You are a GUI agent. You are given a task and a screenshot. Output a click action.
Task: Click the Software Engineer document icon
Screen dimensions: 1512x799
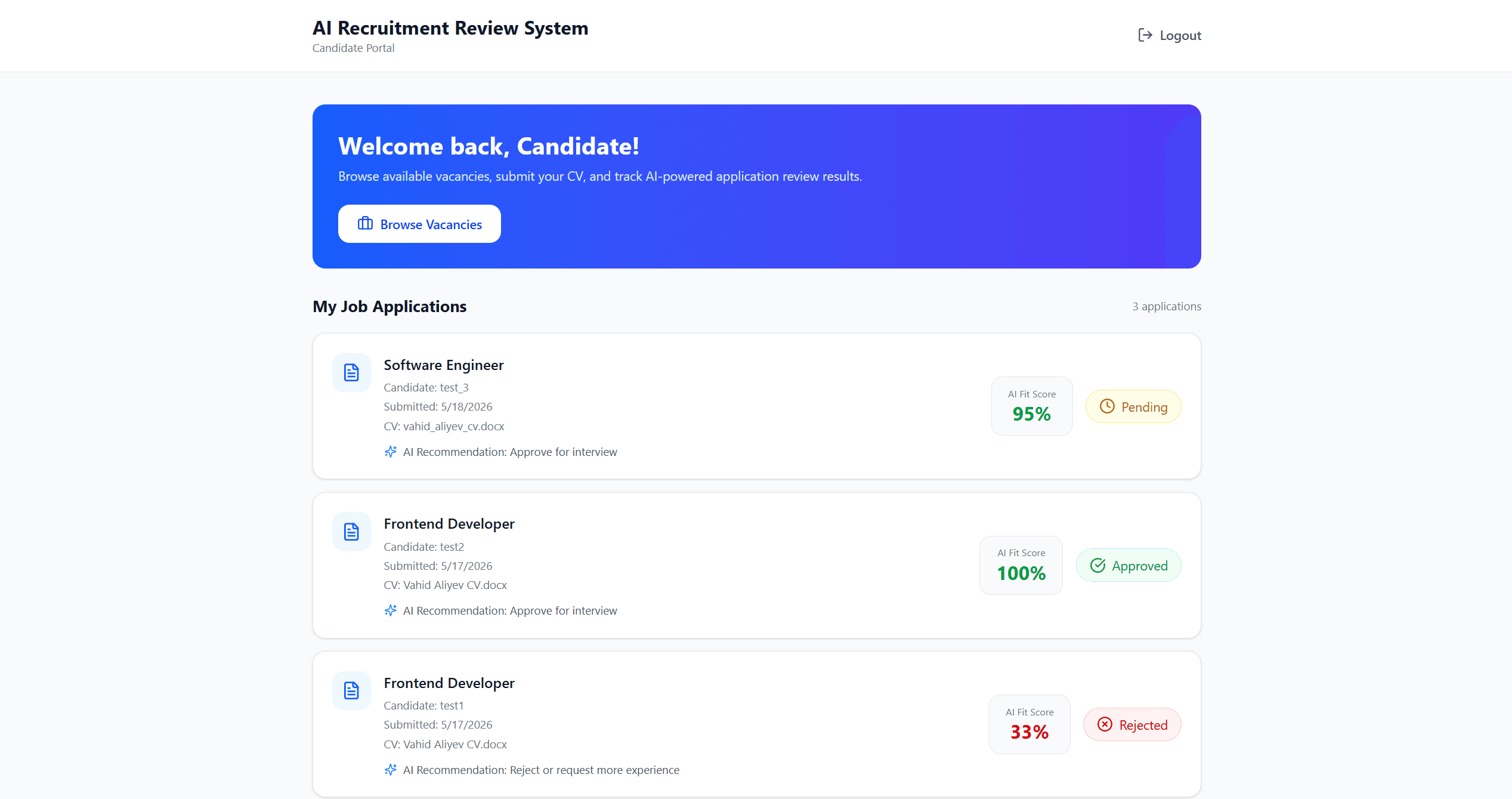click(x=351, y=372)
